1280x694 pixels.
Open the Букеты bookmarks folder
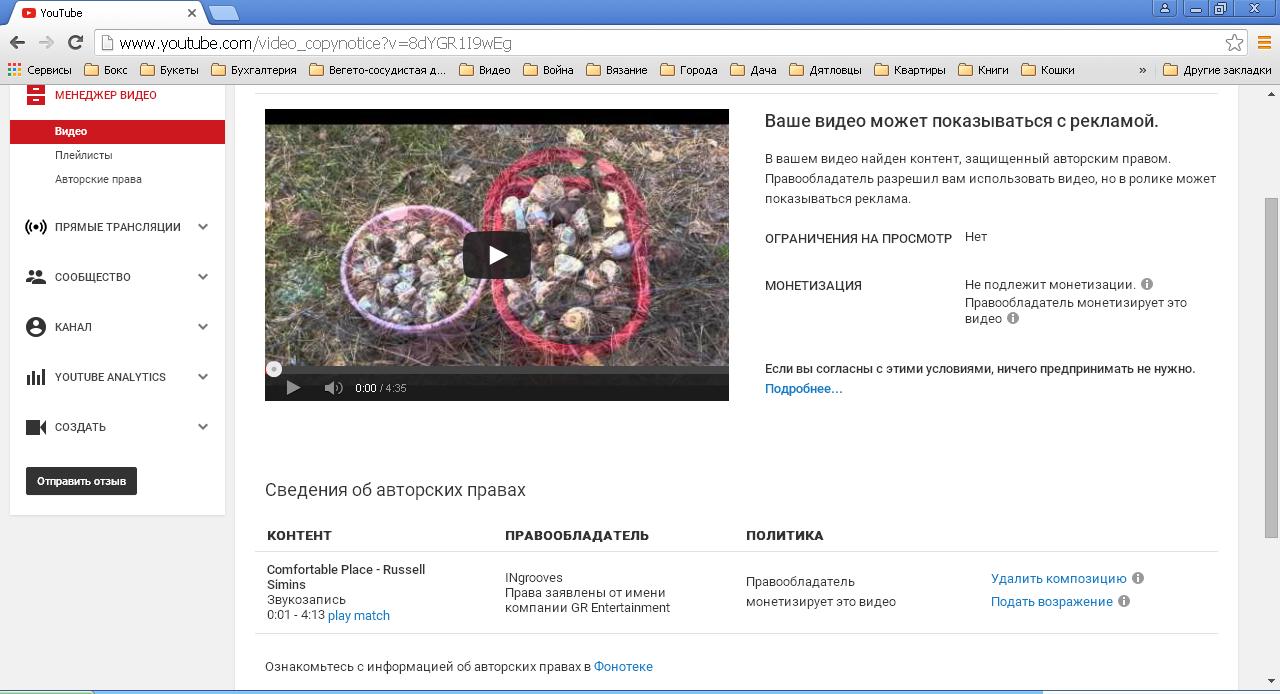pyautogui.click(x=169, y=70)
